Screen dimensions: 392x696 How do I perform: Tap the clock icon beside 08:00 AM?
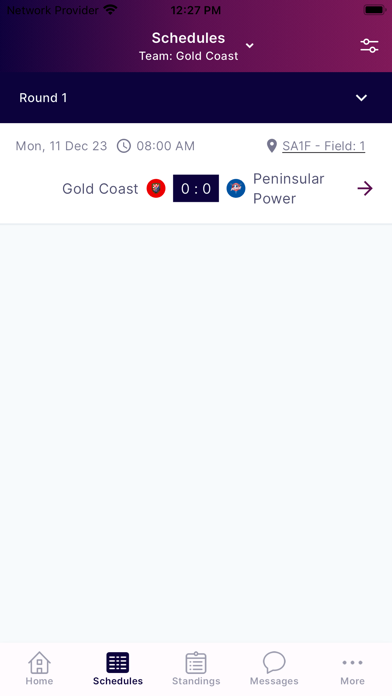click(x=124, y=146)
